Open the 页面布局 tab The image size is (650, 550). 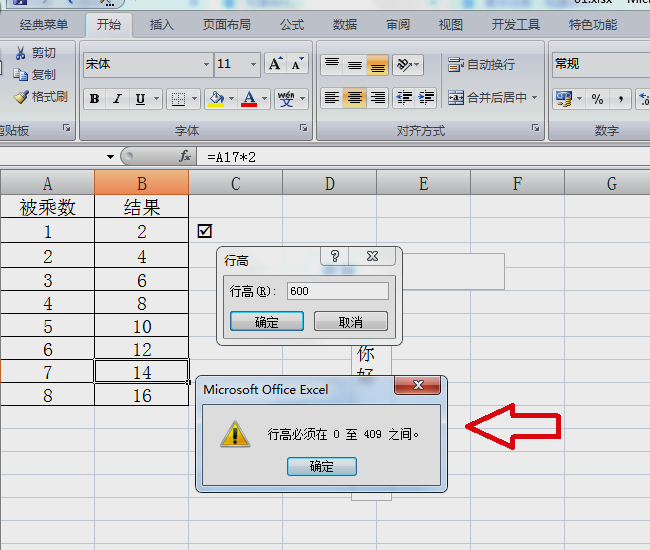click(x=227, y=25)
